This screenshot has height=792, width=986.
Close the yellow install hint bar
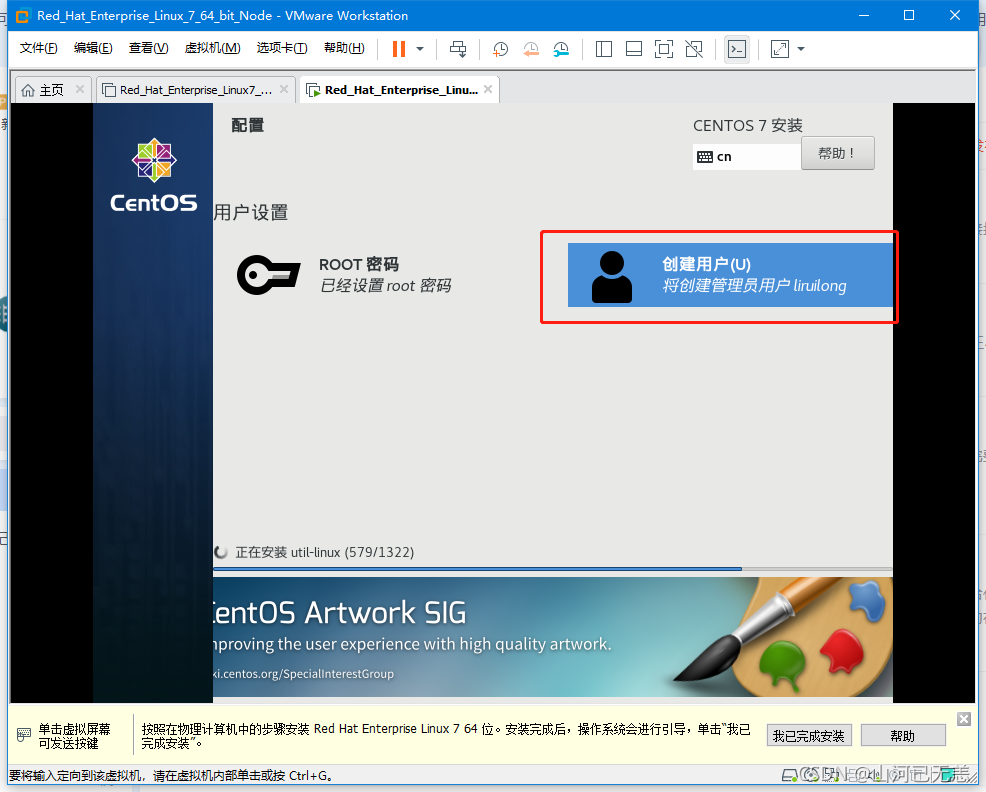tap(963, 719)
